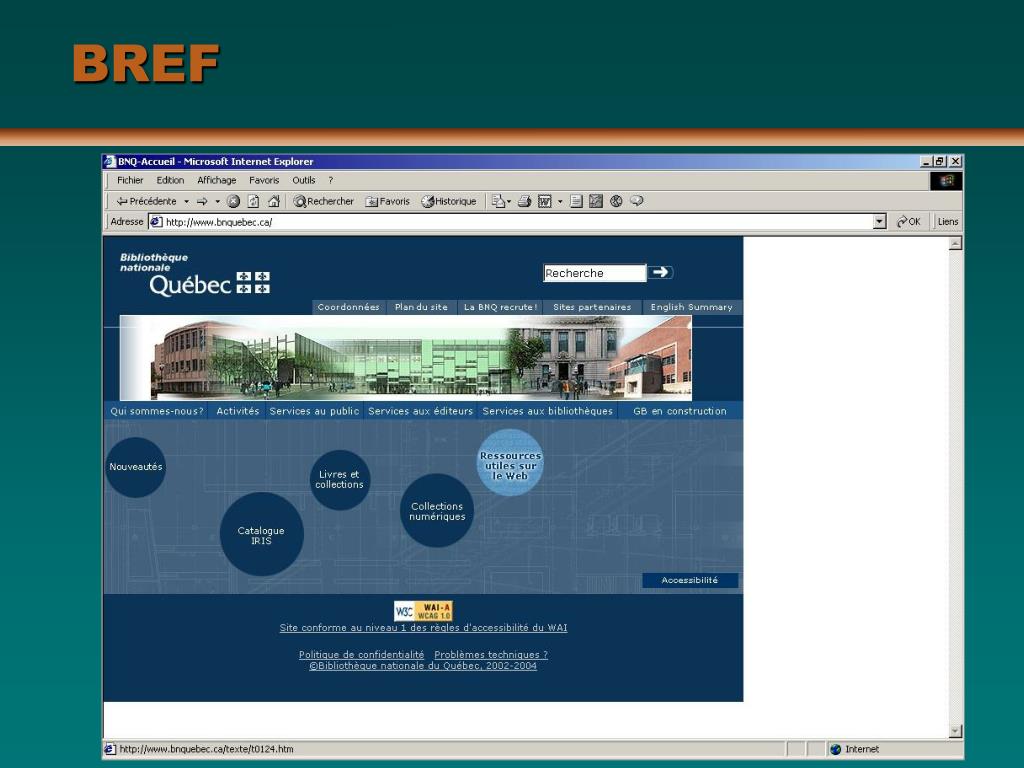Viewport: 1024px width, 768px height.
Task: Click the Catalogue IRIS circle
Action: pos(261,534)
